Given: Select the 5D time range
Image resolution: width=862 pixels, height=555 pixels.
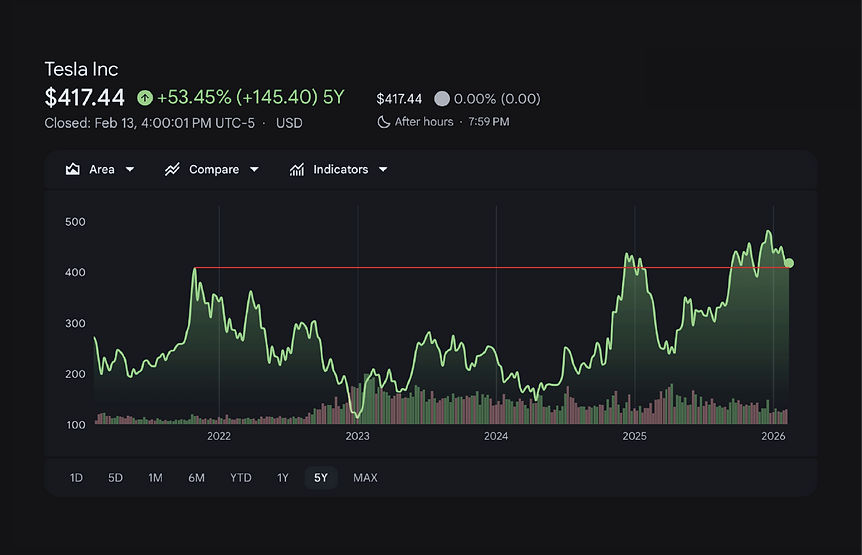Looking at the screenshot, I should [115, 478].
